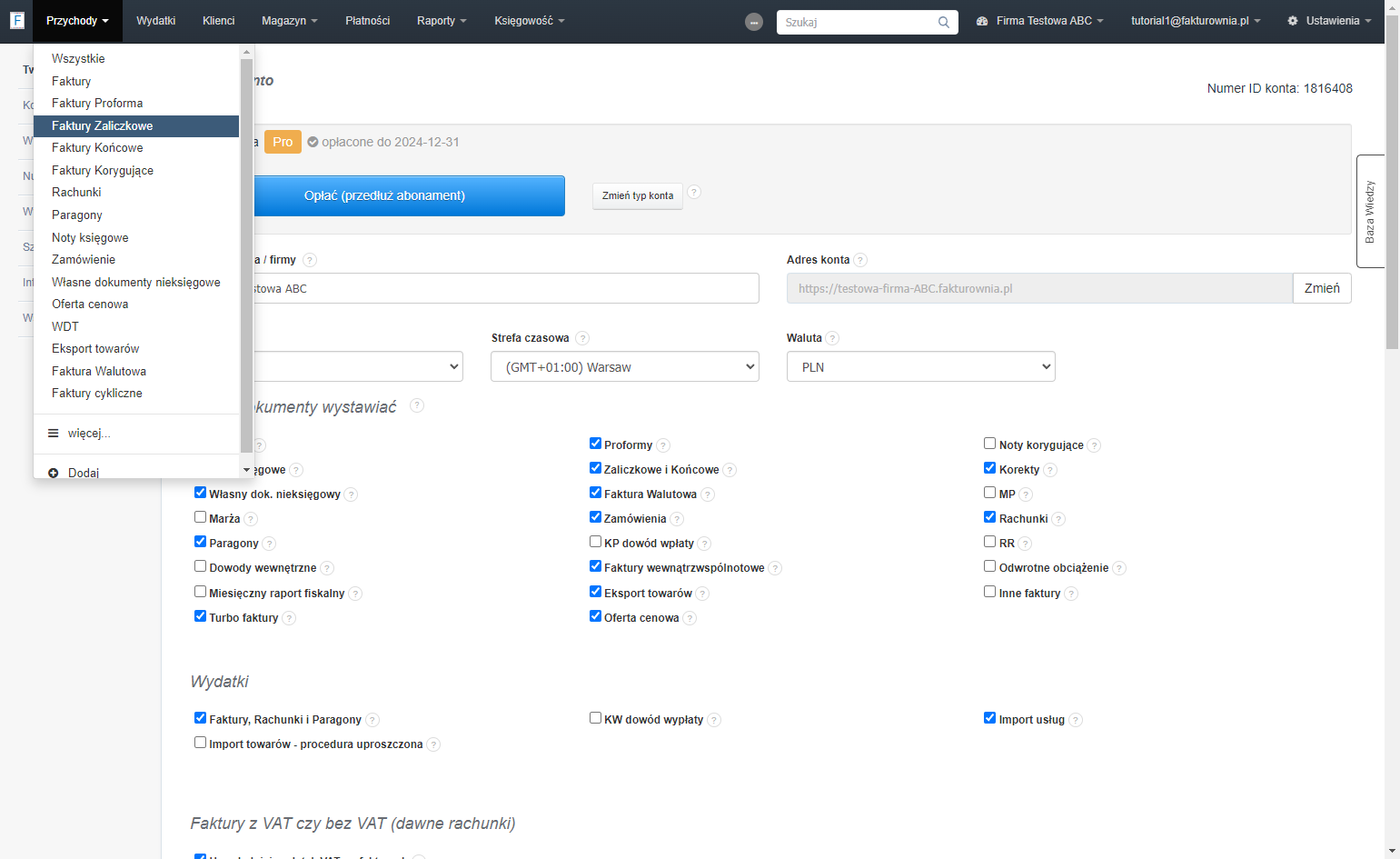
Task: Click the search magnifier icon
Action: (944, 22)
